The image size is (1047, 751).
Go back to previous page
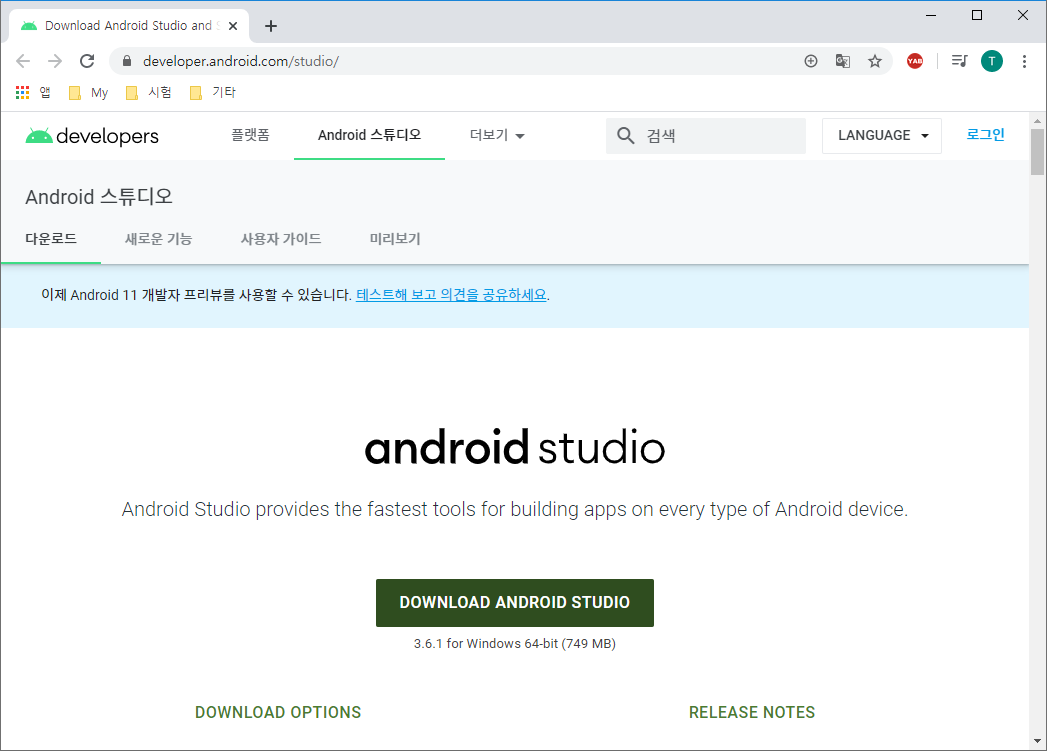[23, 61]
